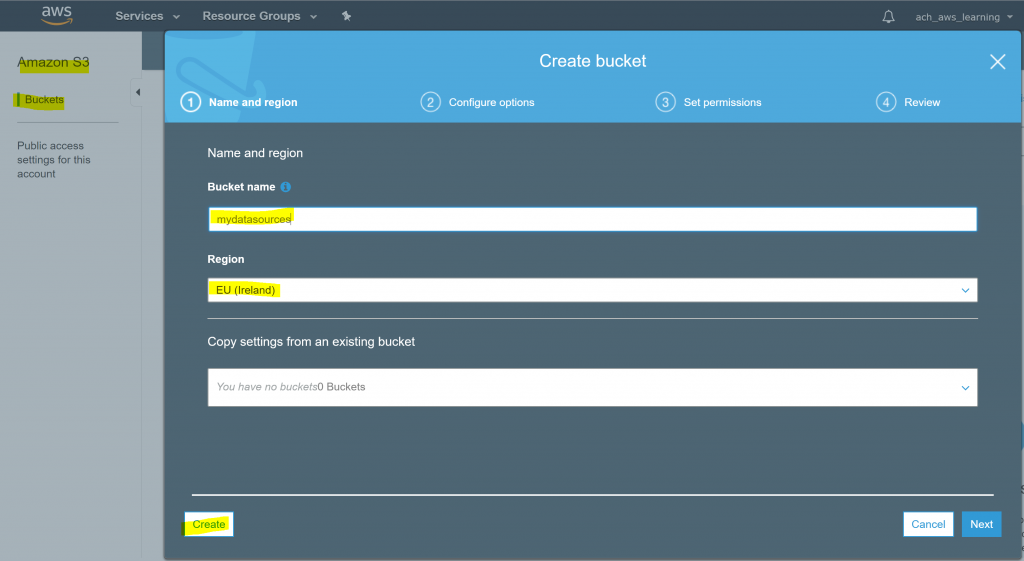
Task: Open Public access settings for this account
Action: tap(54, 159)
